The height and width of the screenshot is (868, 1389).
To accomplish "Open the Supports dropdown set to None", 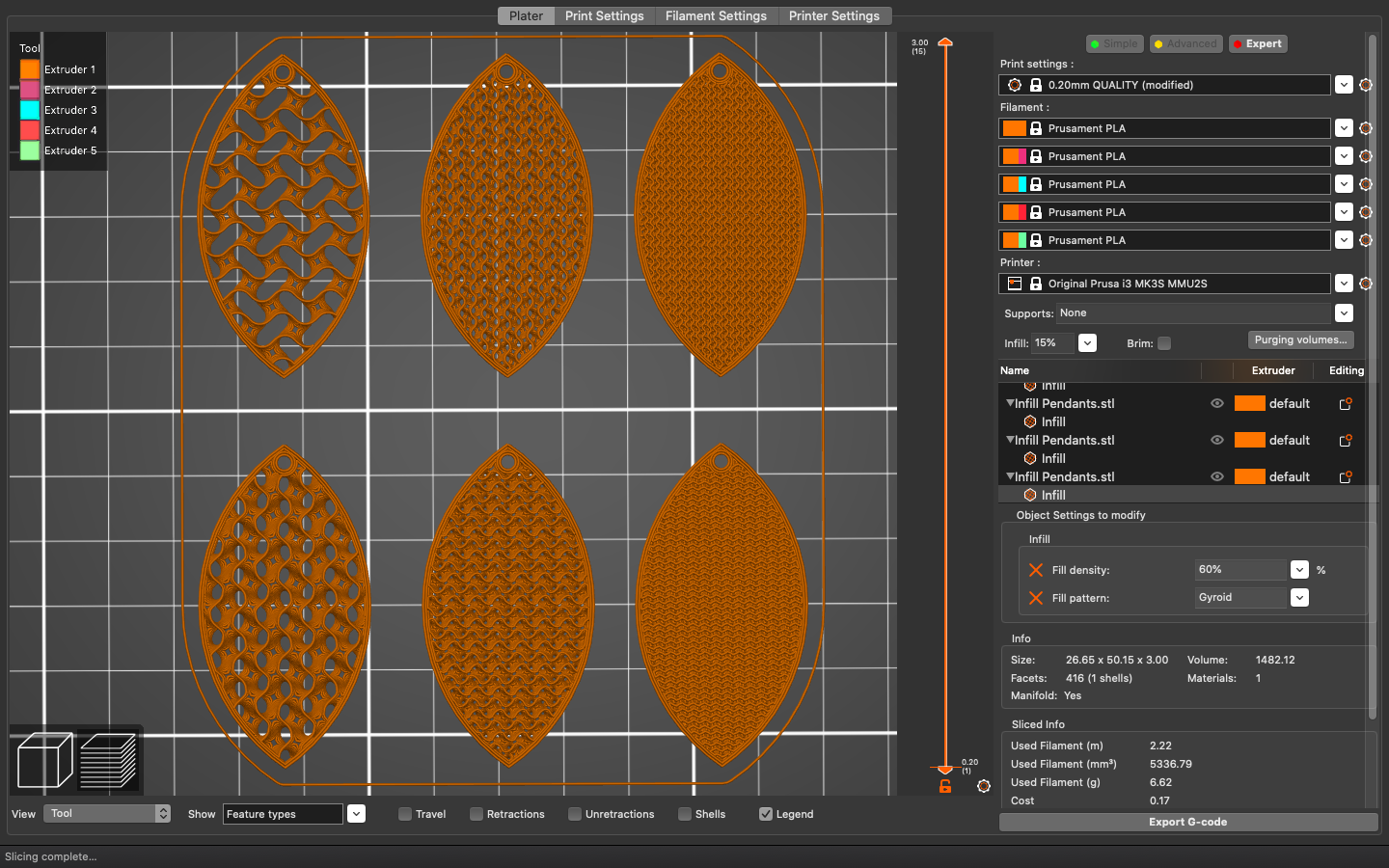I will 1344,312.
